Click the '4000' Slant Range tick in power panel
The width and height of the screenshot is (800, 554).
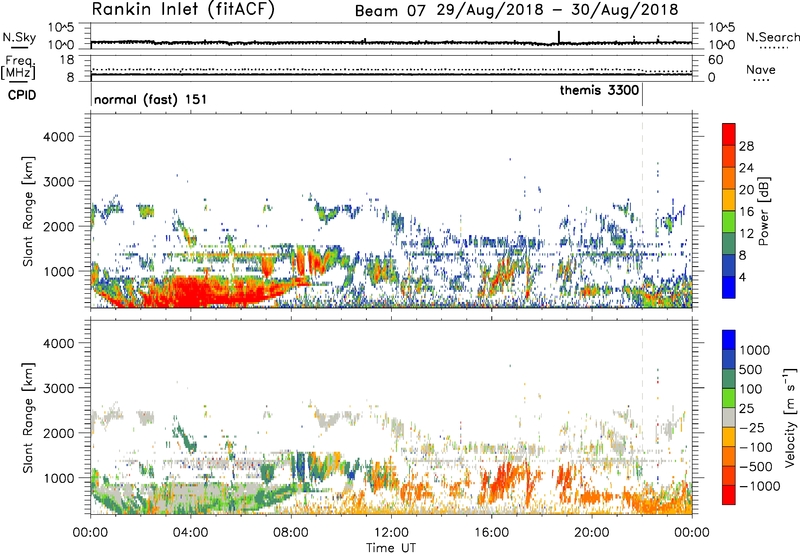pyautogui.click(x=59, y=137)
